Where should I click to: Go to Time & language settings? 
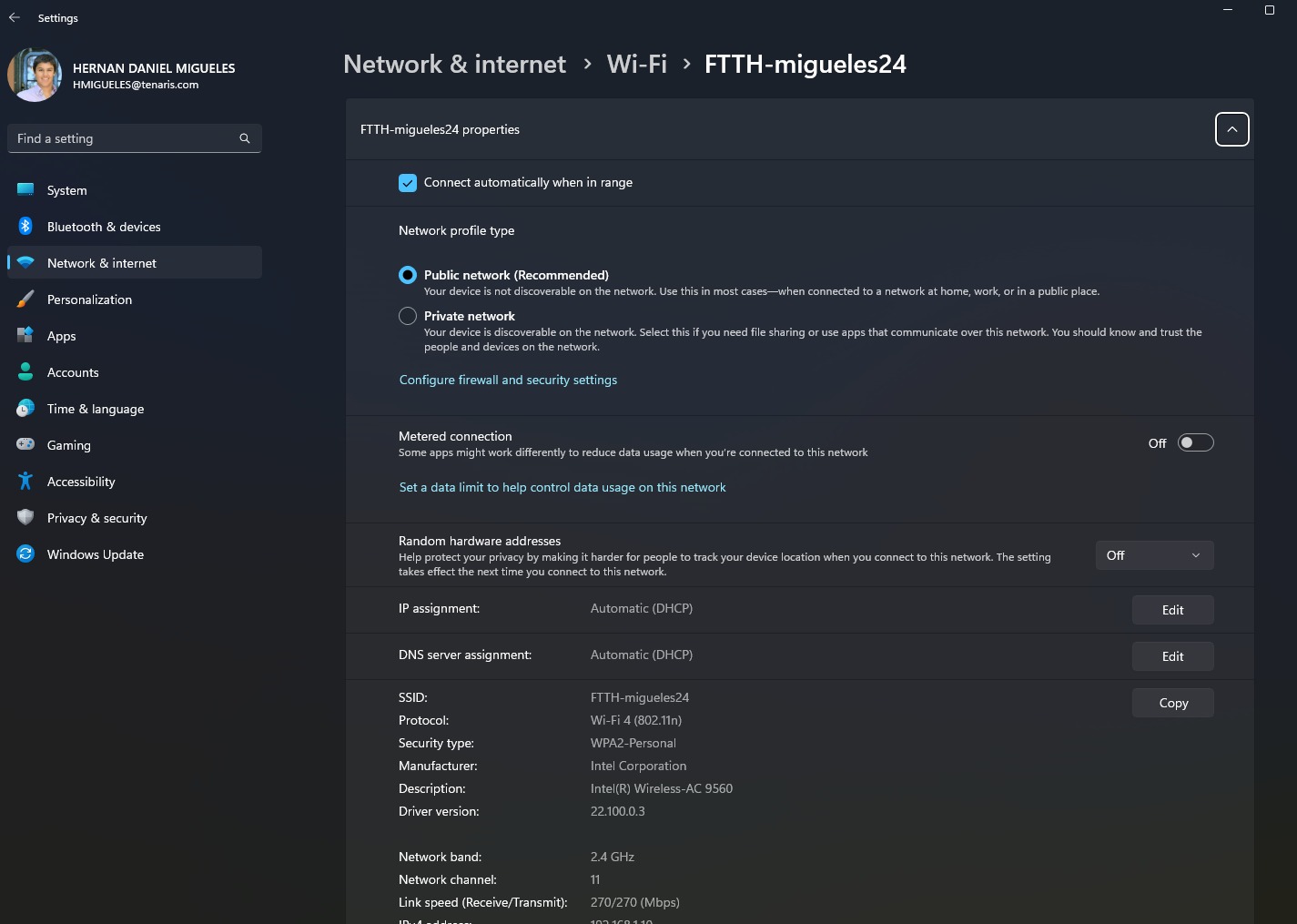click(x=96, y=409)
